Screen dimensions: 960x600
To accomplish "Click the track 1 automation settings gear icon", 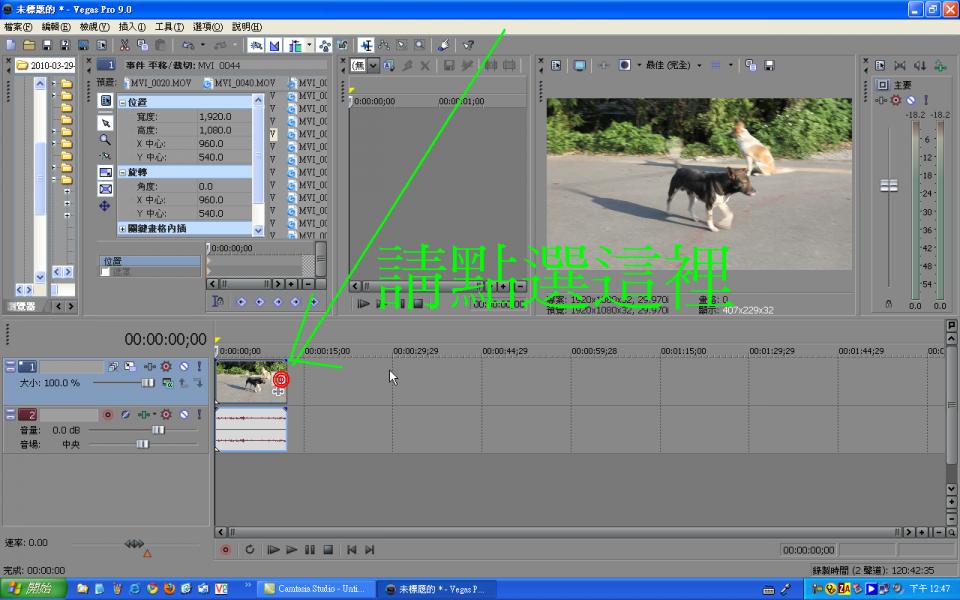I will point(166,367).
